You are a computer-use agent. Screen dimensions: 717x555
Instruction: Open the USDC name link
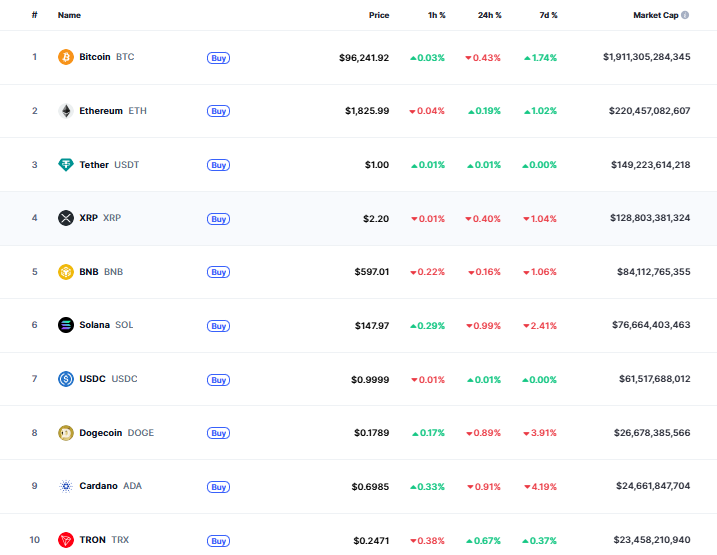pos(92,379)
